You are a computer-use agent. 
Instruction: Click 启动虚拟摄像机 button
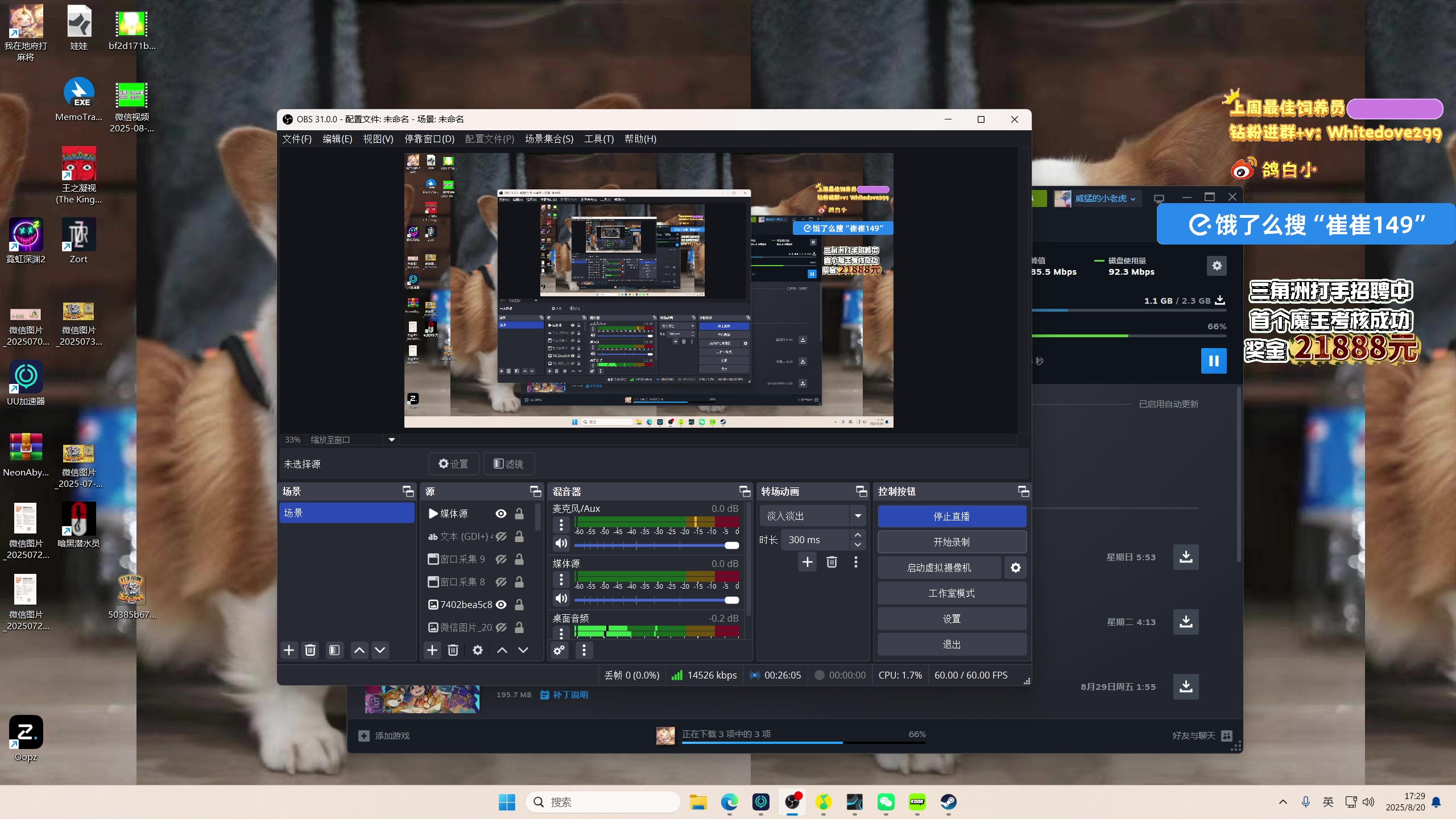tap(939, 568)
